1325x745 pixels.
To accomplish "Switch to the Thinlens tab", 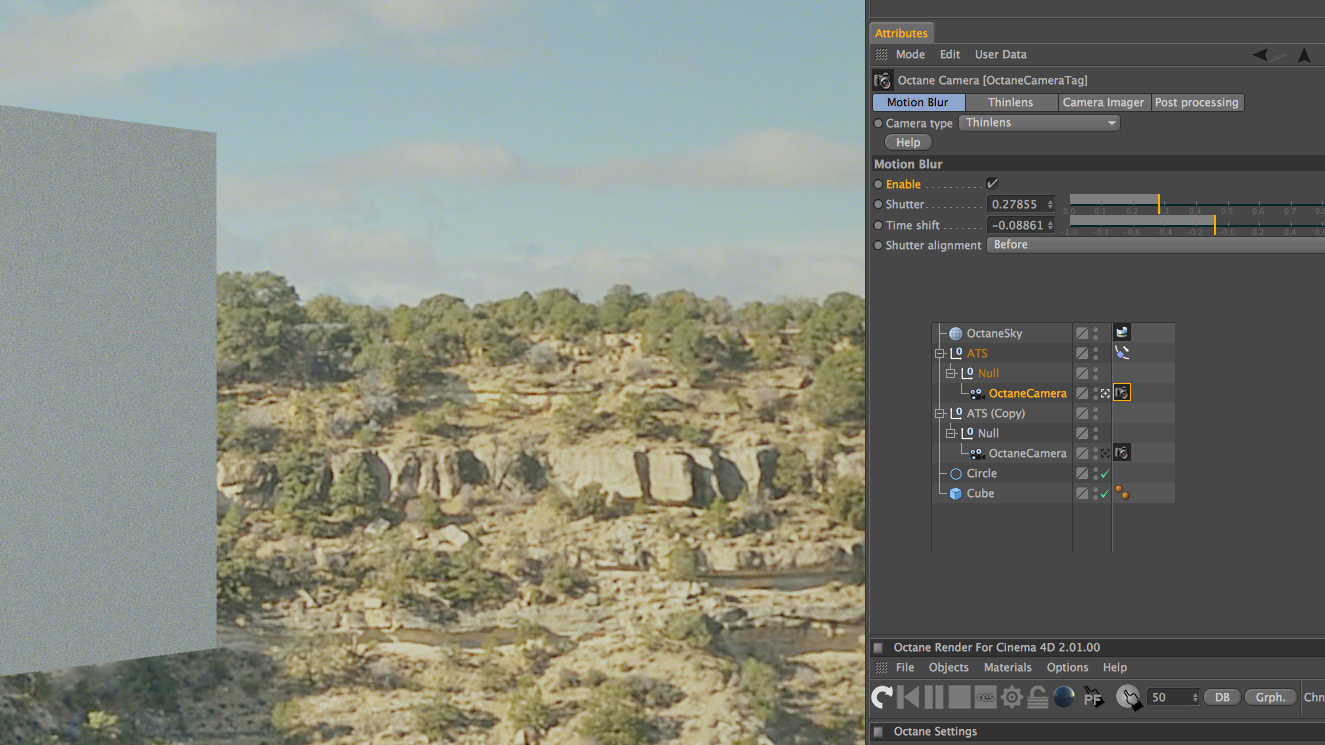I will tap(1011, 102).
